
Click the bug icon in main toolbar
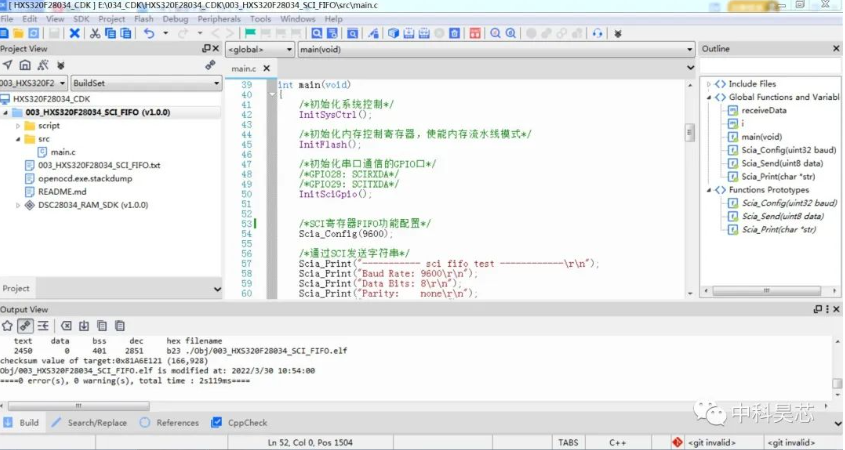618,33
